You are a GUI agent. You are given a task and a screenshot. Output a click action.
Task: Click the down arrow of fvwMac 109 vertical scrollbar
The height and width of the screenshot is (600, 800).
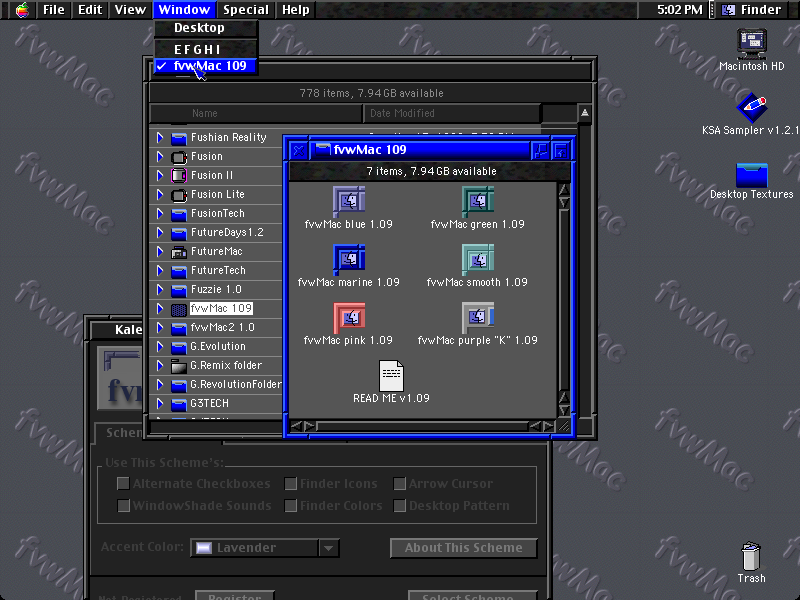pyautogui.click(x=564, y=411)
